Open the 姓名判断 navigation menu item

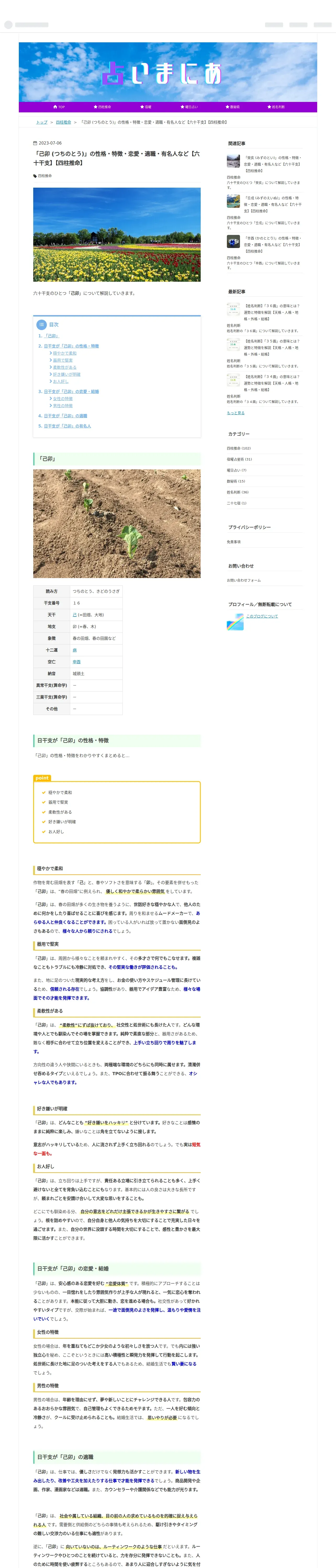[x=276, y=107]
